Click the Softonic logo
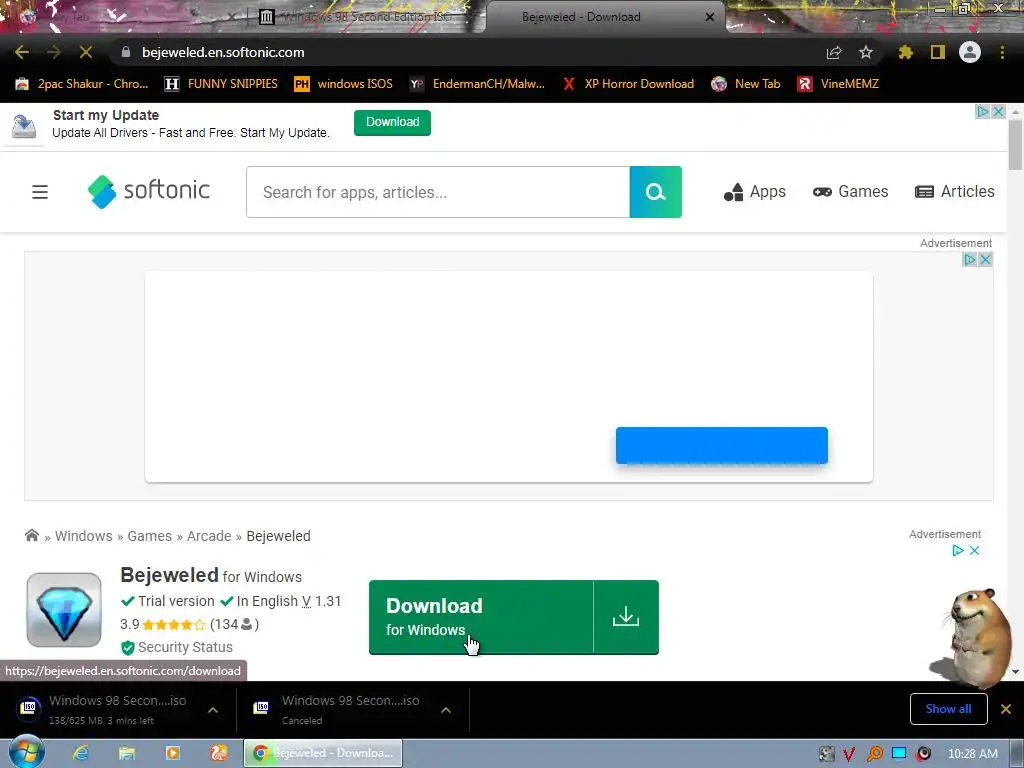The height and width of the screenshot is (768, 1024). [x=149, y=191]
